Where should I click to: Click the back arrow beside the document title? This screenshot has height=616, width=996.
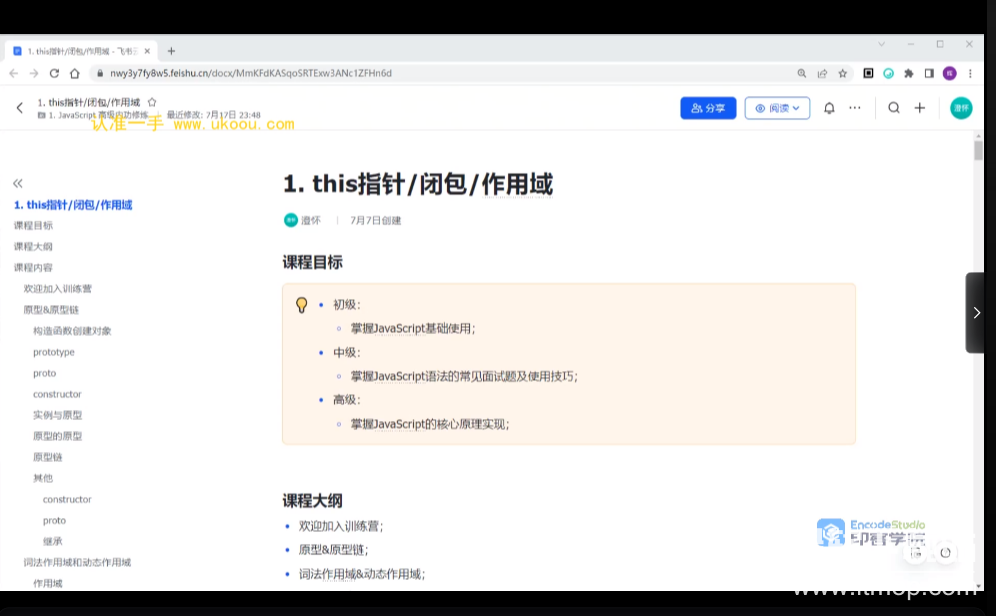(x=19, y=108)
